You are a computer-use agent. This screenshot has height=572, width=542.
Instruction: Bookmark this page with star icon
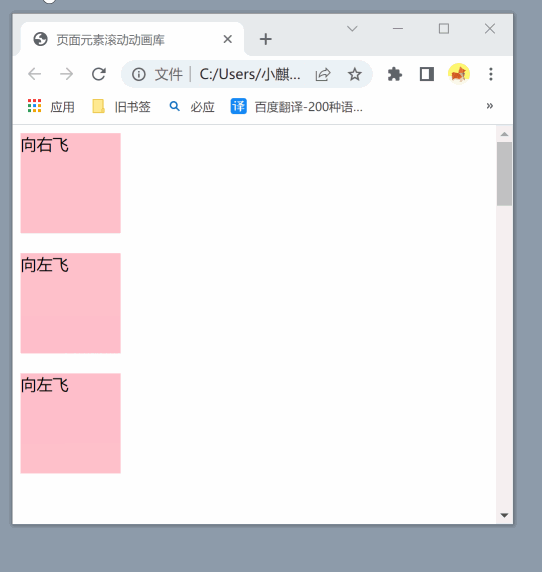[x=355, y=74]
